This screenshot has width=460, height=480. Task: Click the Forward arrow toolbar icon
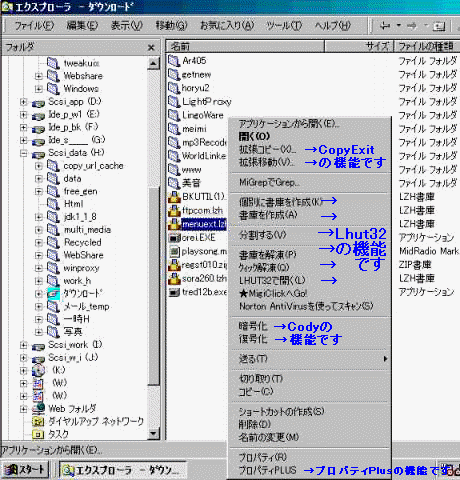point(412,26)
